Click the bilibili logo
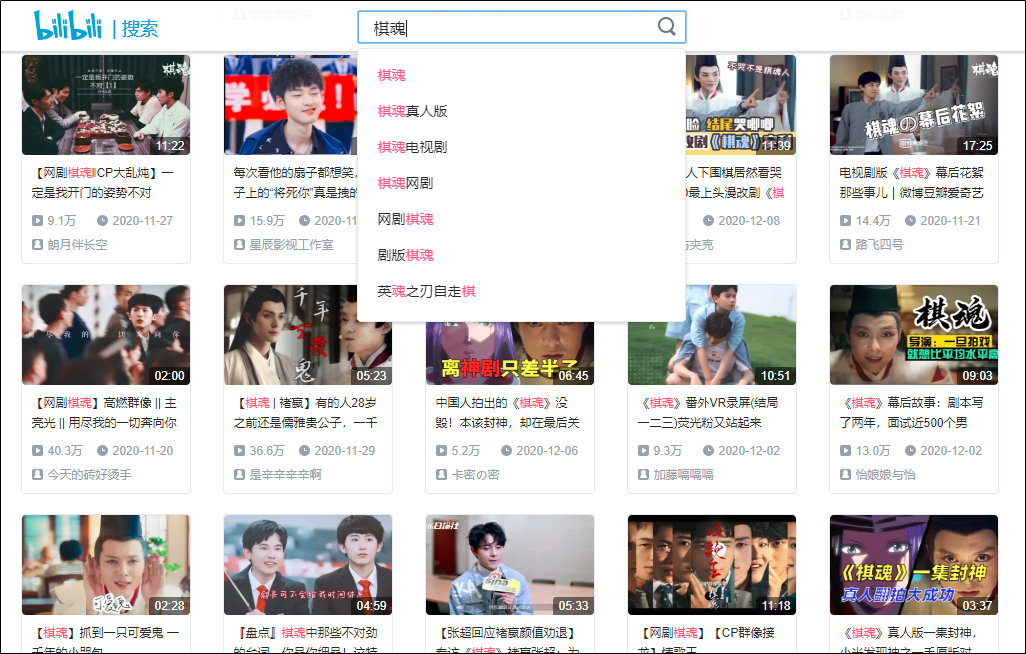 [68, 26]
